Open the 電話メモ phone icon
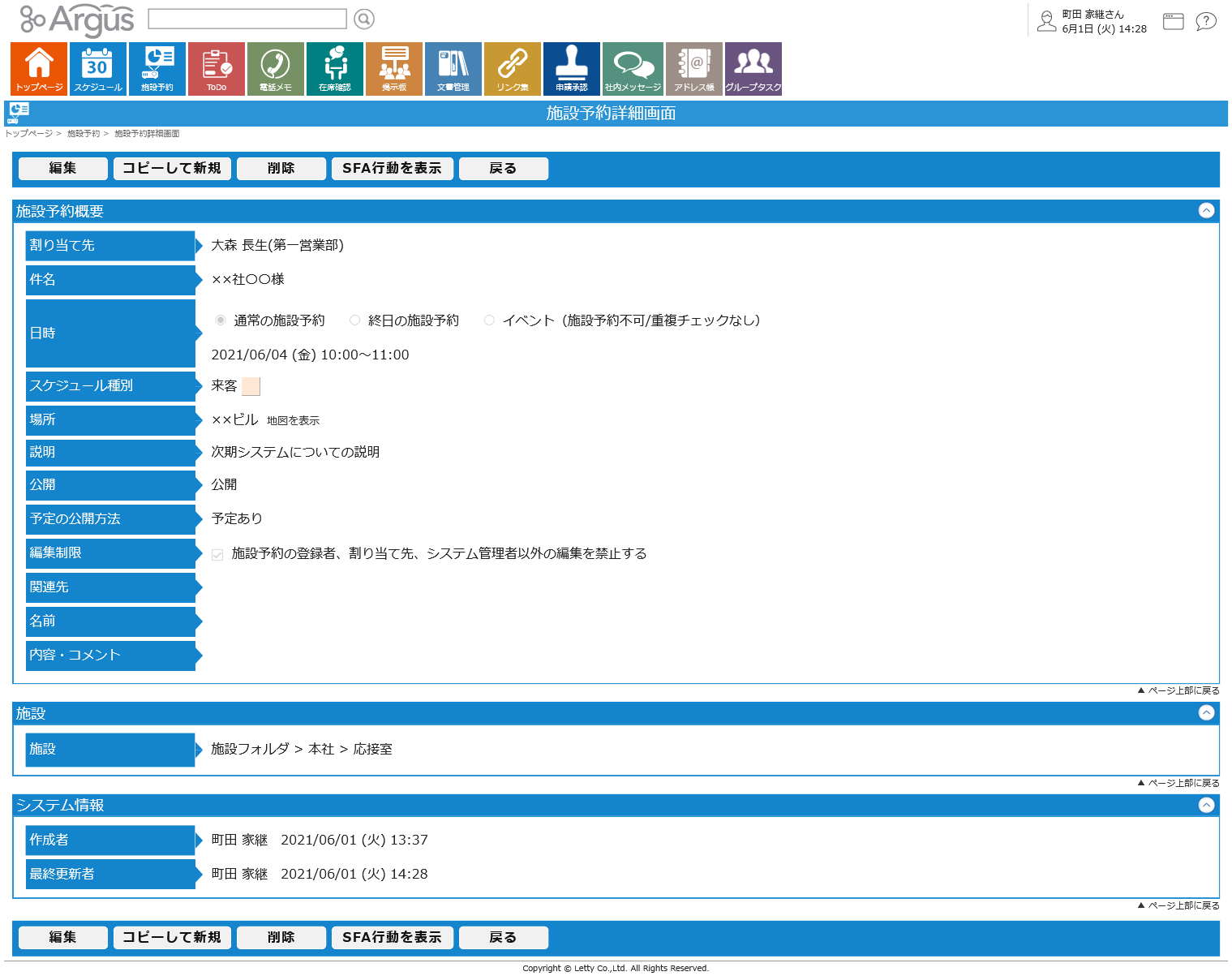The image size is (1232, 976). click(276, 69)
